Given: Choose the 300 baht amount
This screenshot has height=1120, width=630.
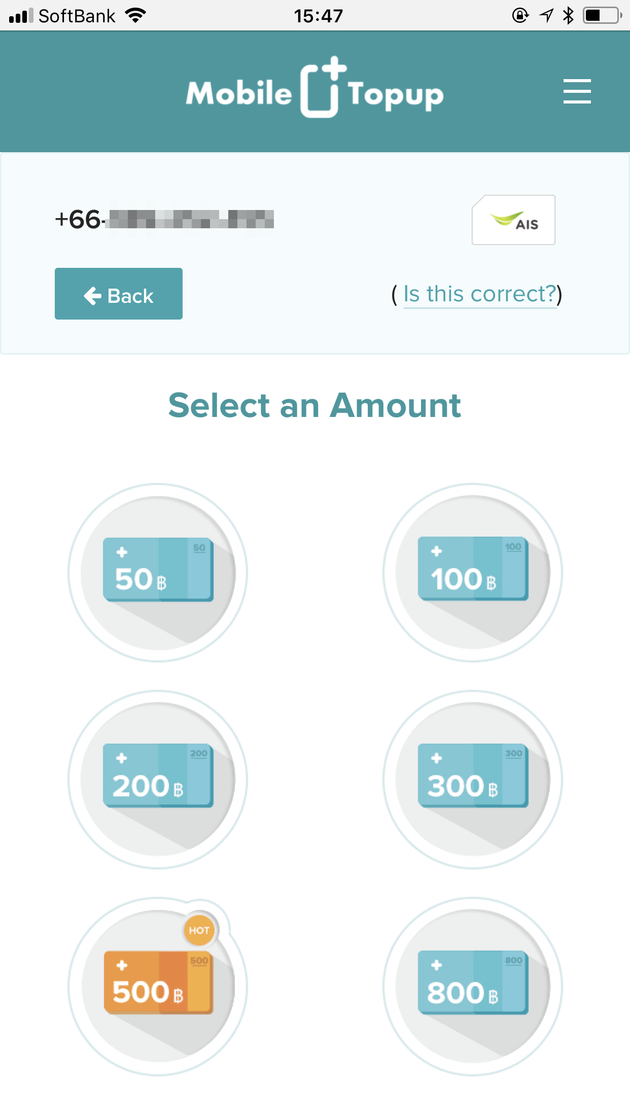Looking at the screenshot, I should coord(472,779).
